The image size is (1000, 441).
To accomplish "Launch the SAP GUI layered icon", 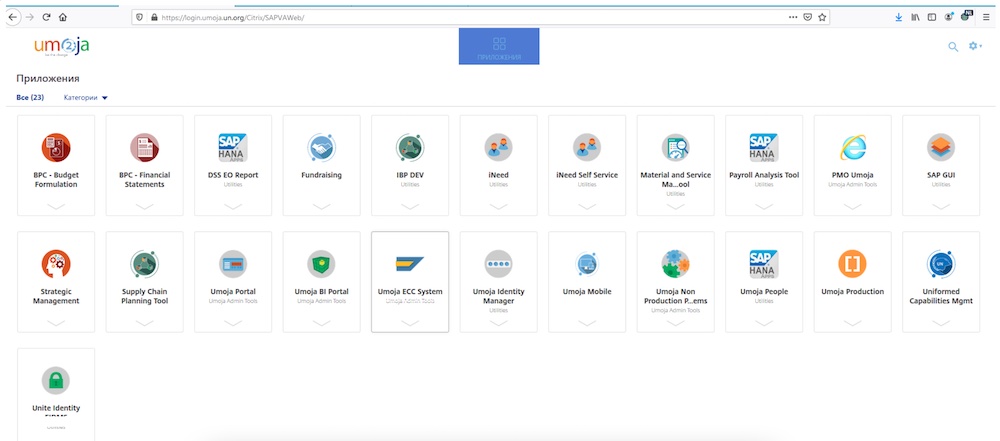I will (x=941, y=147).
